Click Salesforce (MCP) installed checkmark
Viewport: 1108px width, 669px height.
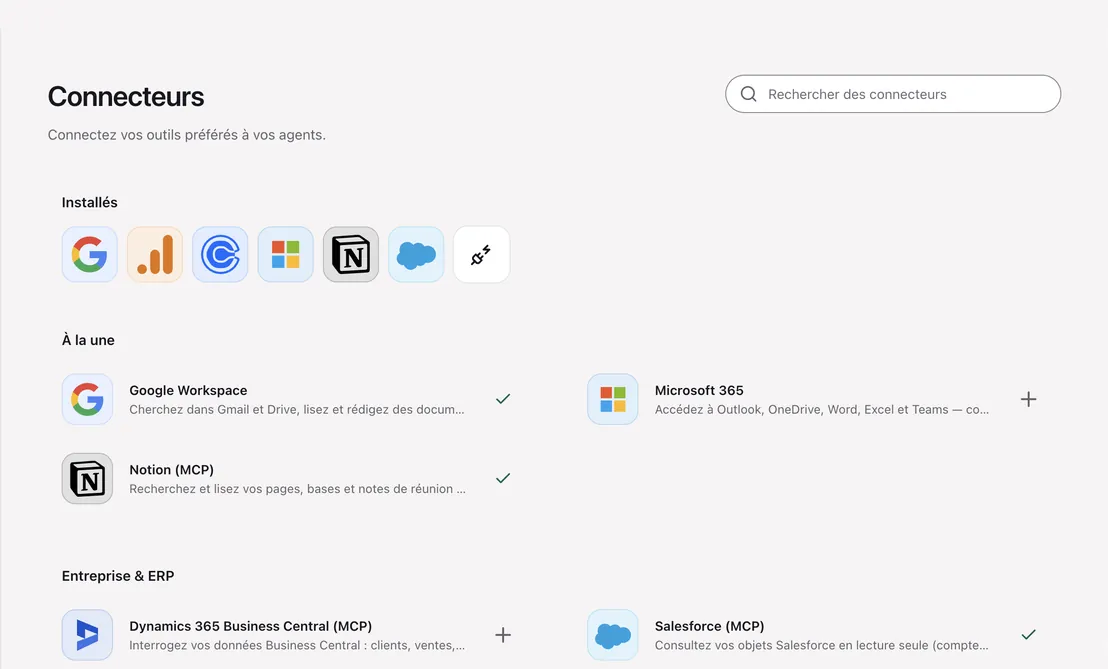click(x=1029, y=634)
